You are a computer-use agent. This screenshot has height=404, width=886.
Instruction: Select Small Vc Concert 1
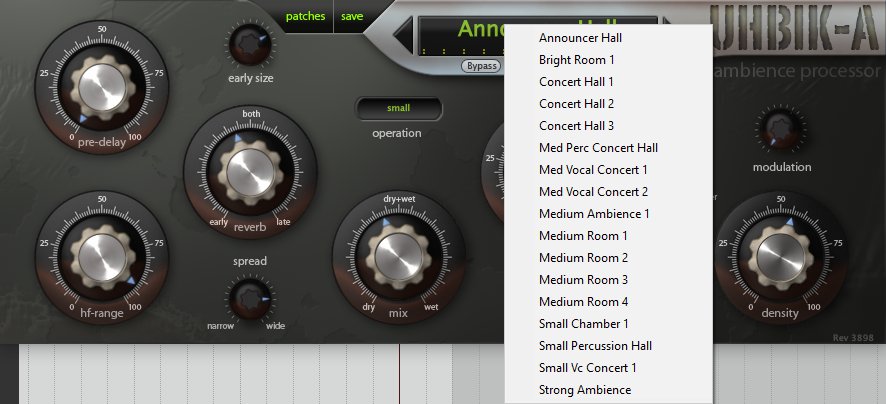[x=609, y=368]
